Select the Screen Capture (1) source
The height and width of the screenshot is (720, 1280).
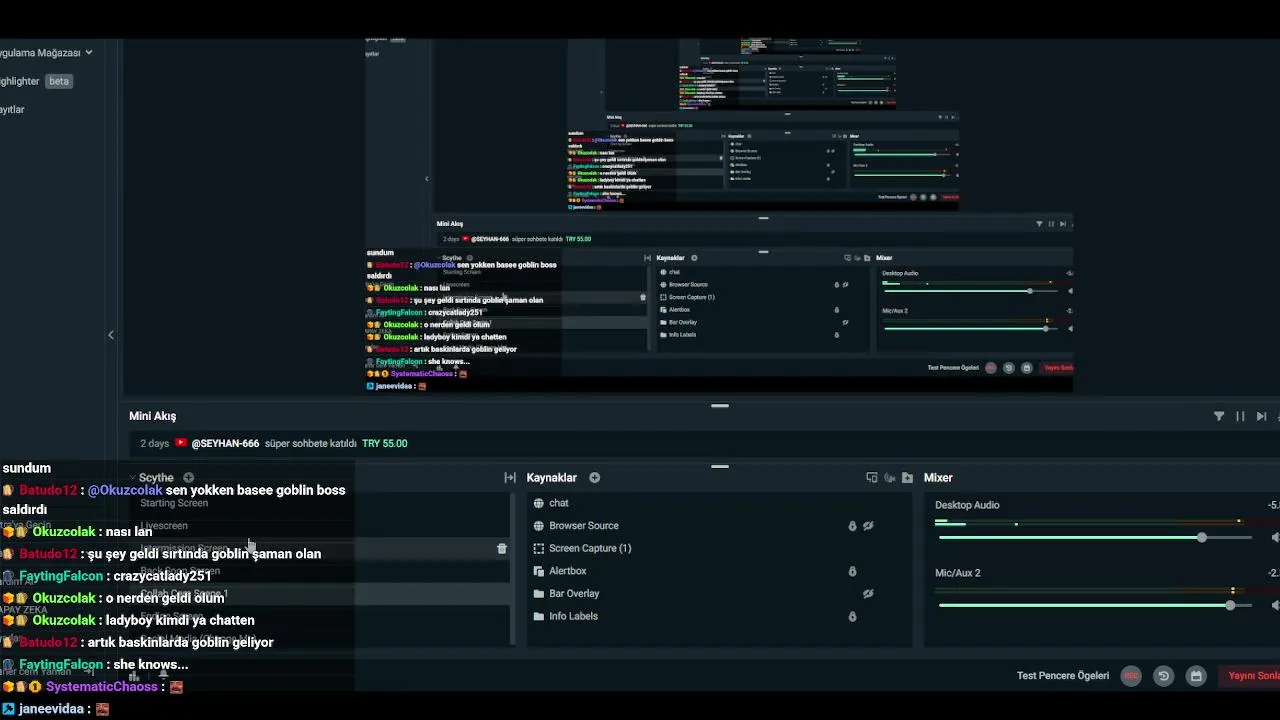(719, 549)
